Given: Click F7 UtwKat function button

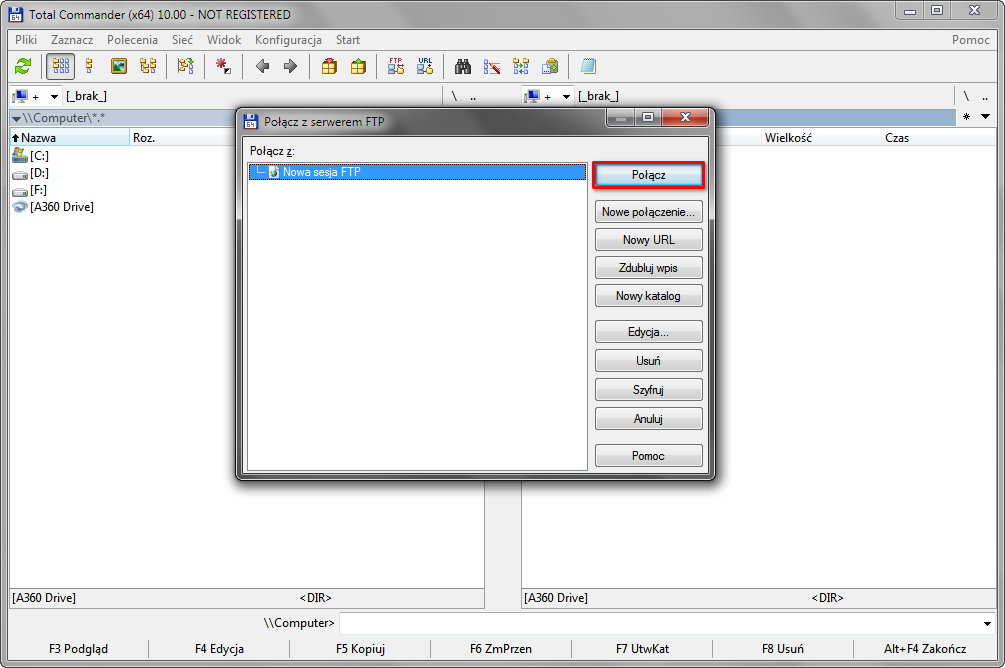Looking at the screenshot, I should click(x=642, y=649).
